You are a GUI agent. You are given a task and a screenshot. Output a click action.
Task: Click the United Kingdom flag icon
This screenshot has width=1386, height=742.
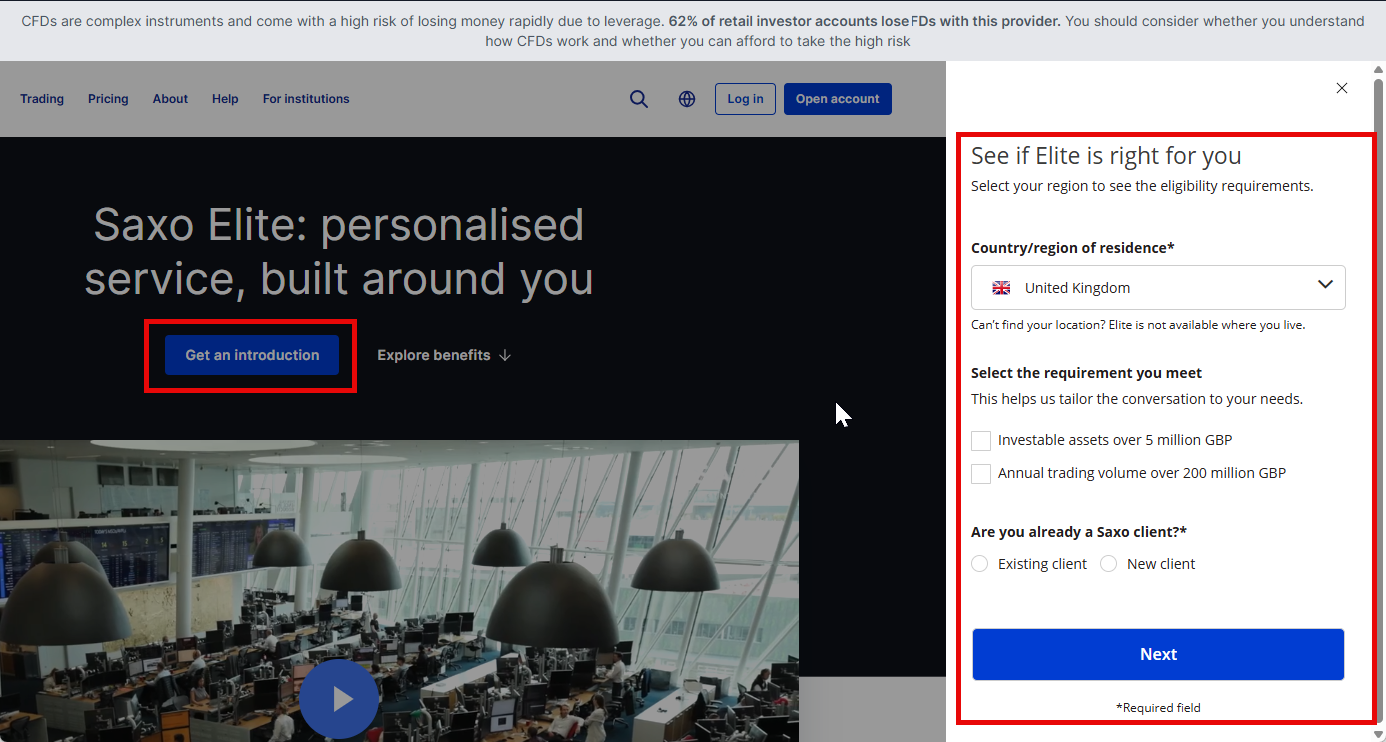pyautogui.click(x=1001, y=288)
